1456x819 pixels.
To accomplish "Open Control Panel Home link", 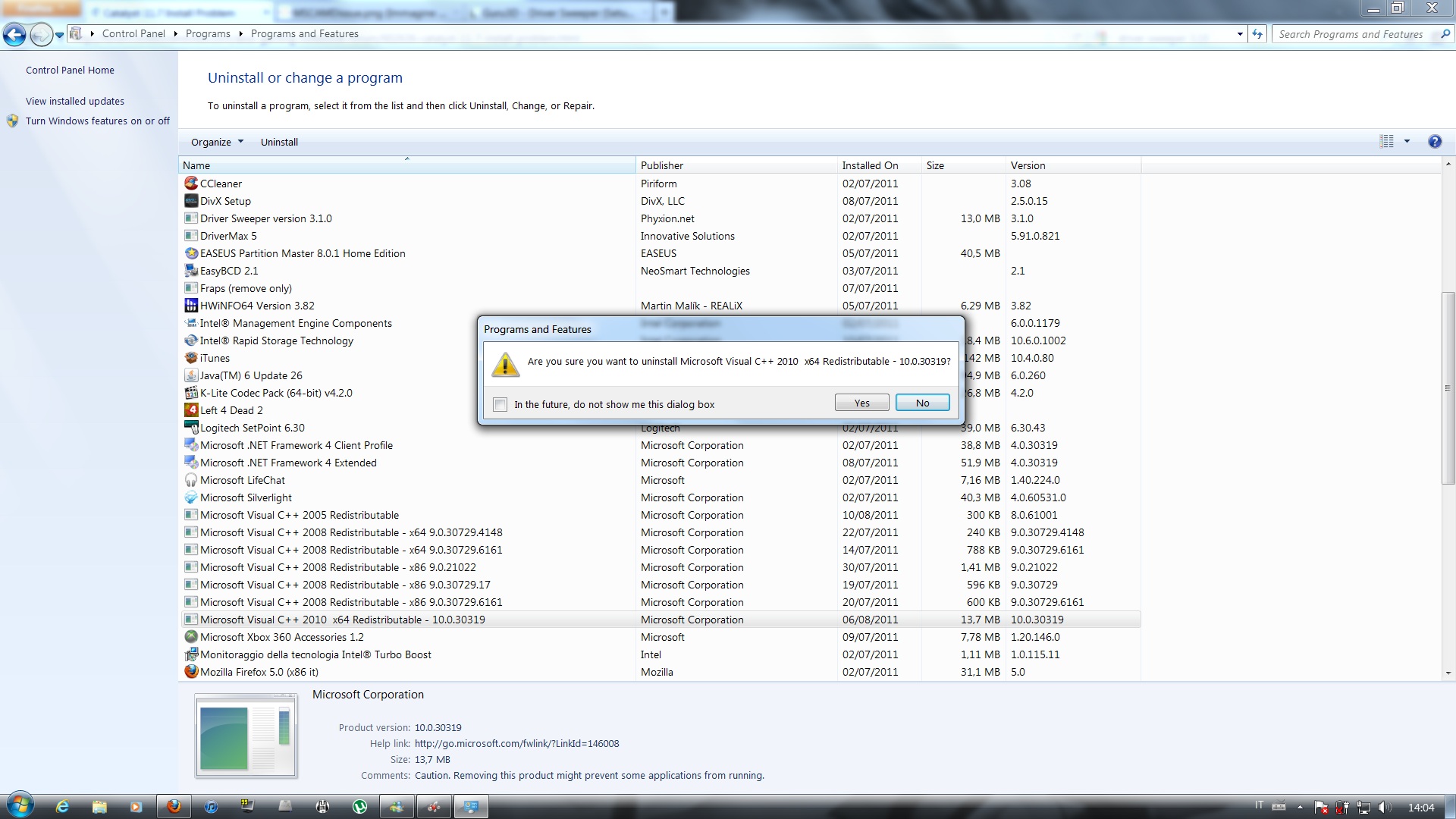I will point(70,71).
